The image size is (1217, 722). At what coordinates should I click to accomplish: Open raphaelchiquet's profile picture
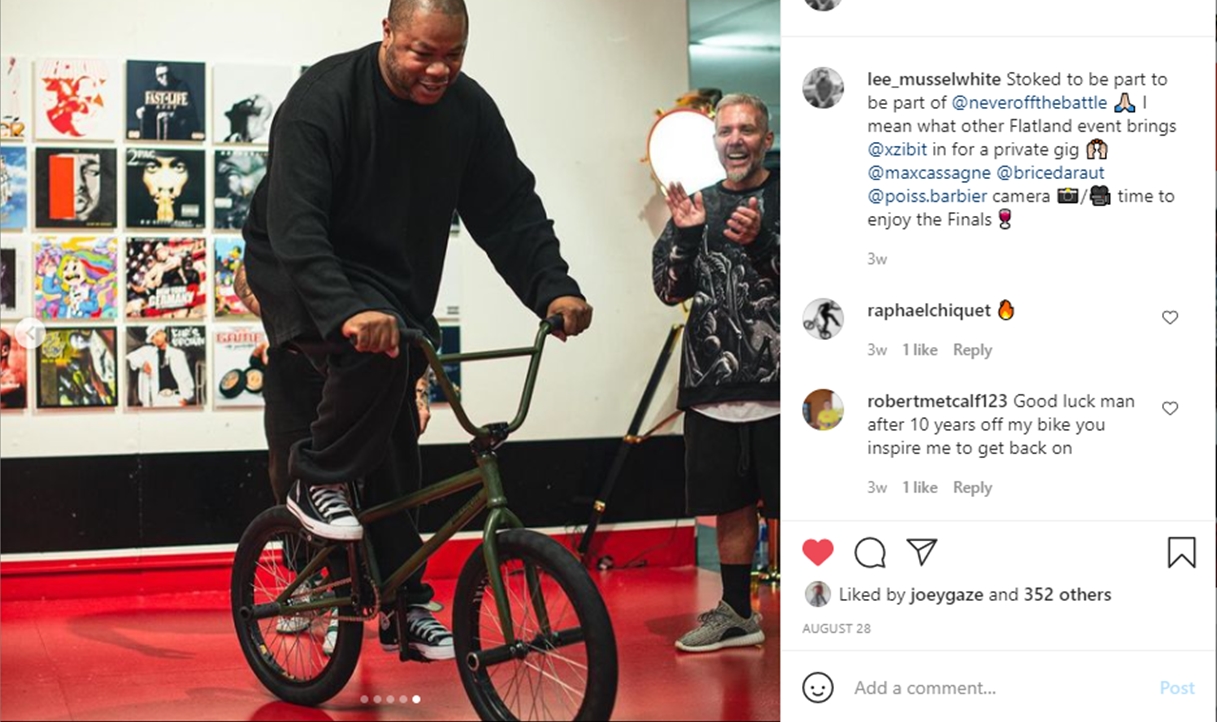823,319
